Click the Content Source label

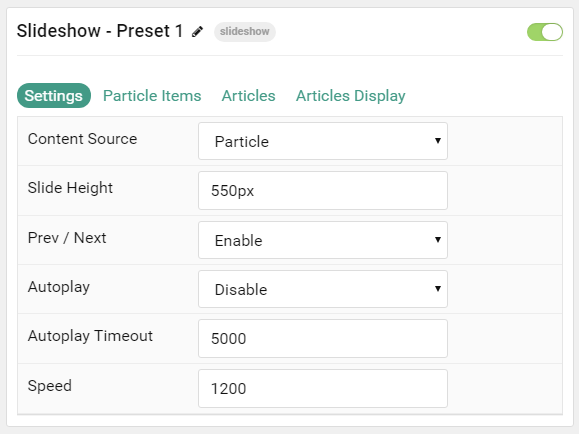[82, 139]
